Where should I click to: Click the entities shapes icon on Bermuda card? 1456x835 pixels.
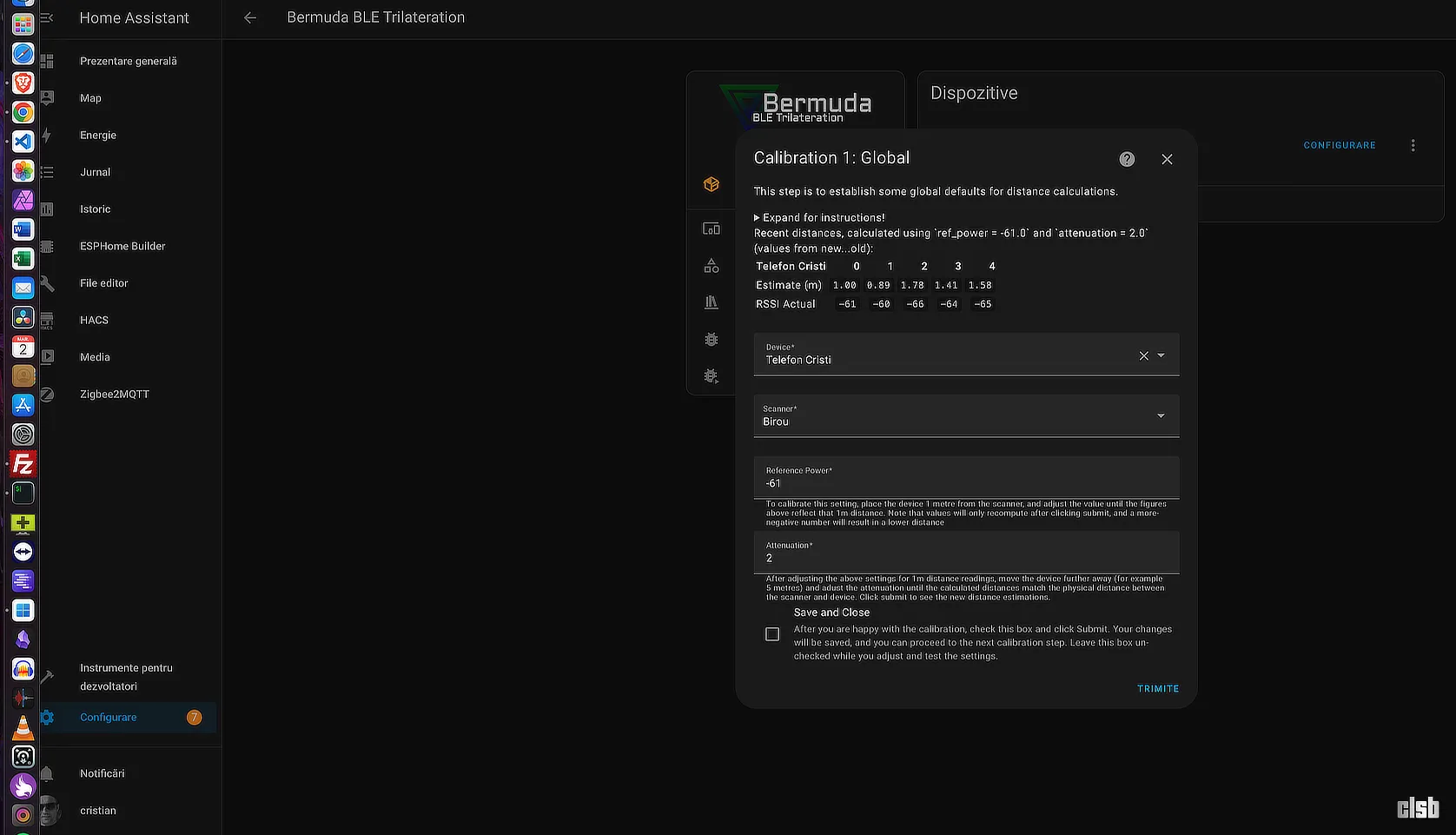click(711, 266)
